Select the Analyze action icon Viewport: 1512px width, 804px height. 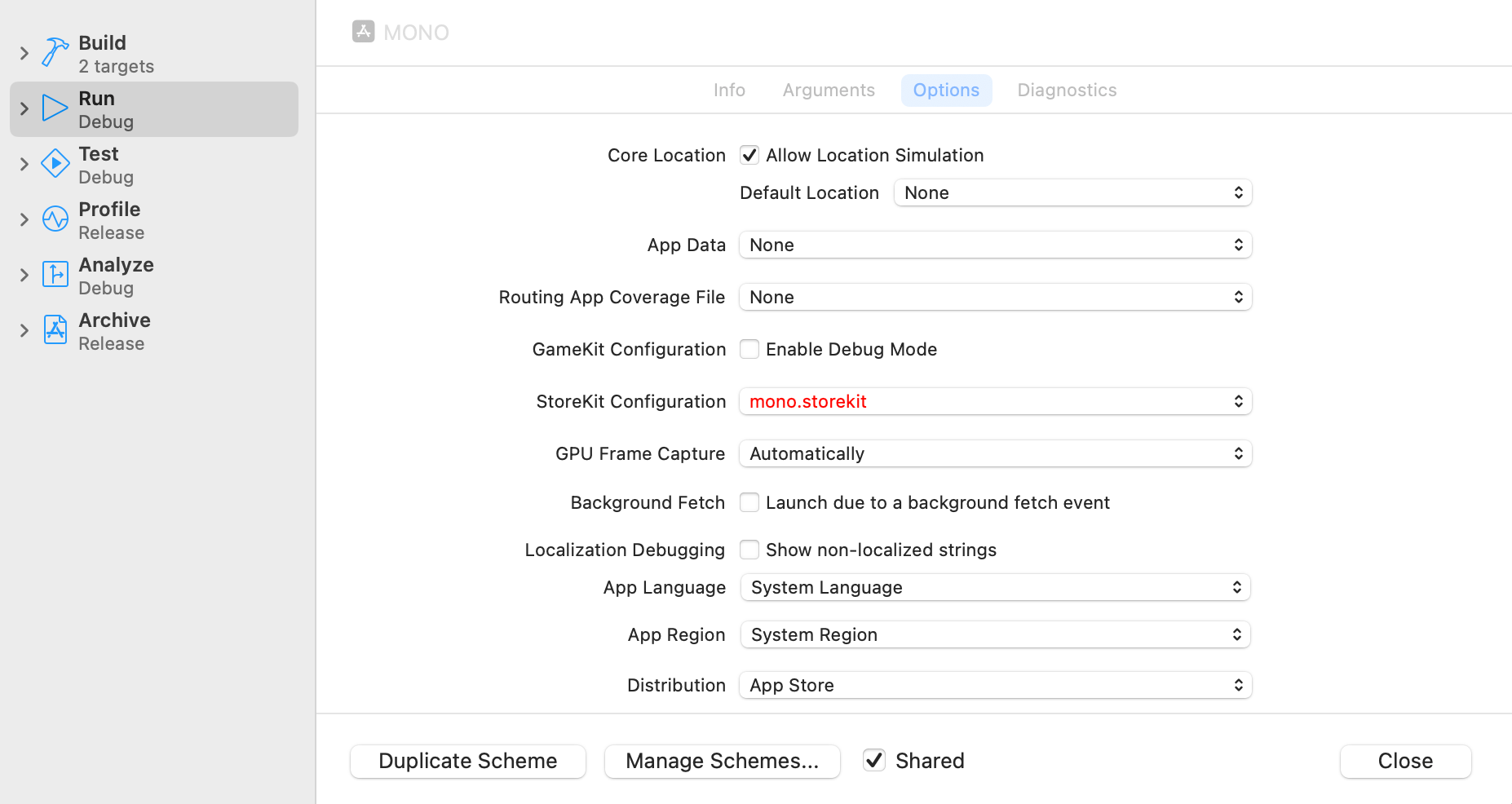pos(55,275)
